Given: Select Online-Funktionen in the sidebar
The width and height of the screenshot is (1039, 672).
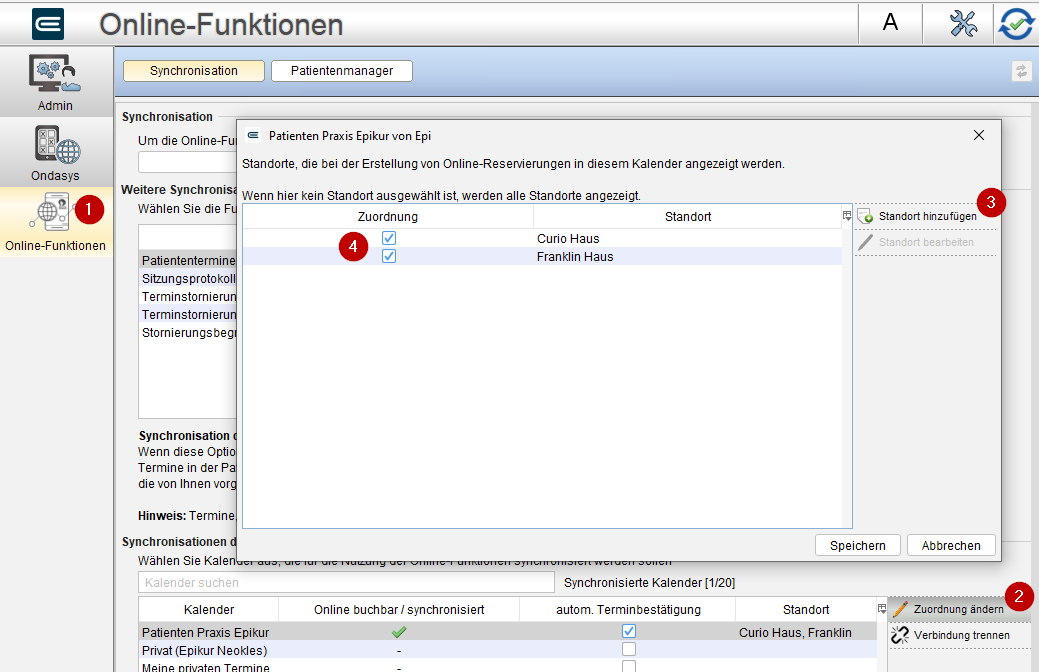Looking at the screenshot, I should click(x=56, y=222).
